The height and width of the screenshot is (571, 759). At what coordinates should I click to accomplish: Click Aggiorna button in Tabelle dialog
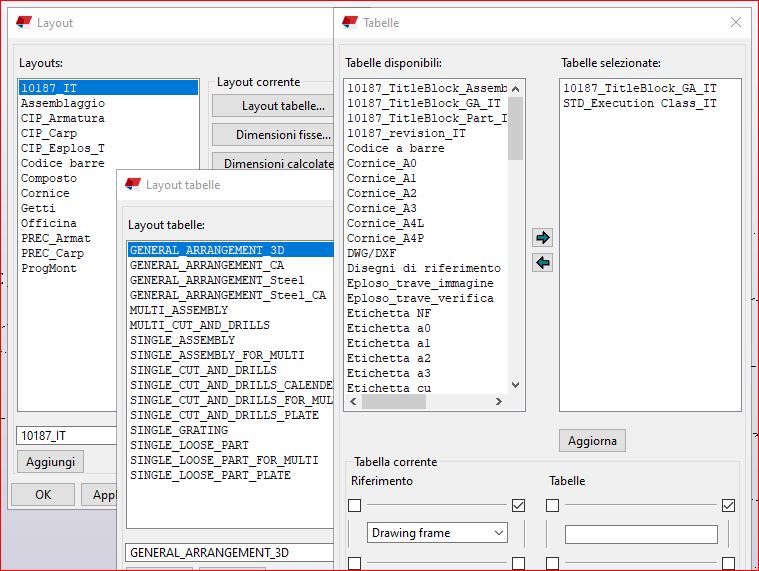(592, 441)
